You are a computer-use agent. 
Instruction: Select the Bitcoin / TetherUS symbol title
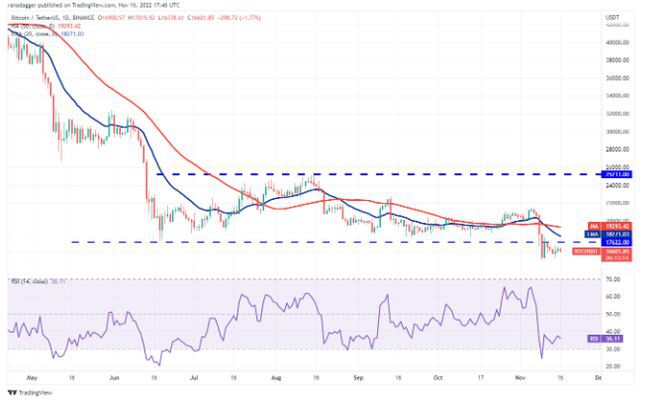[42, 18]
